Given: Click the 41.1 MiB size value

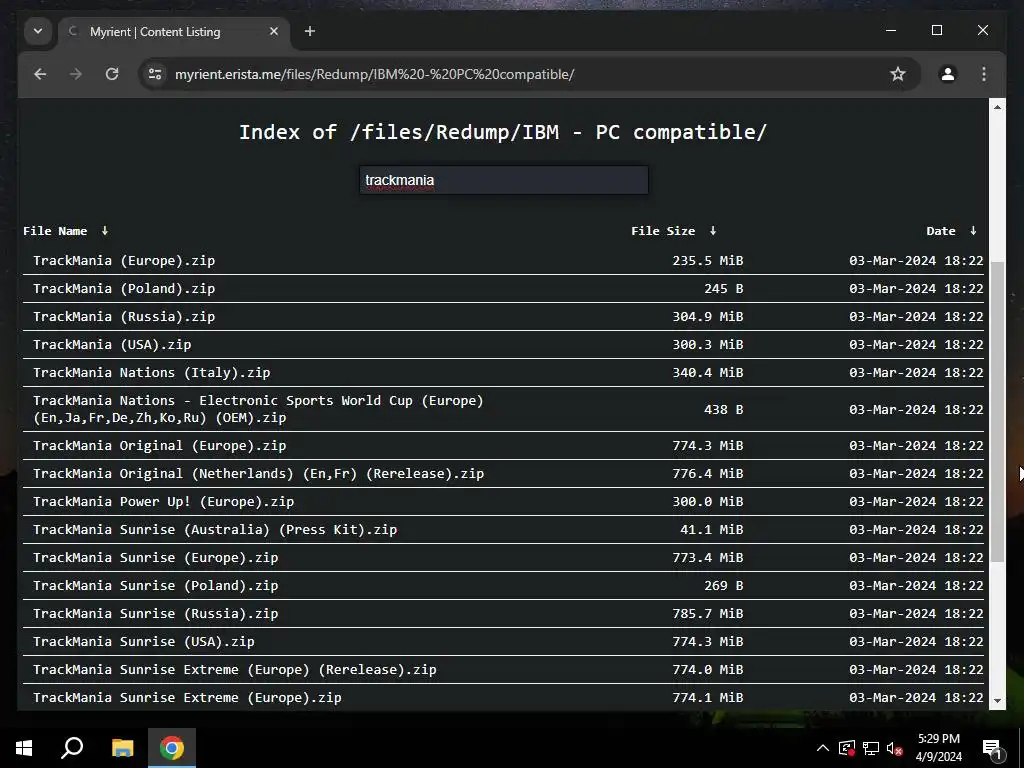Looking at the screenshot, I should tap(712, 530).
